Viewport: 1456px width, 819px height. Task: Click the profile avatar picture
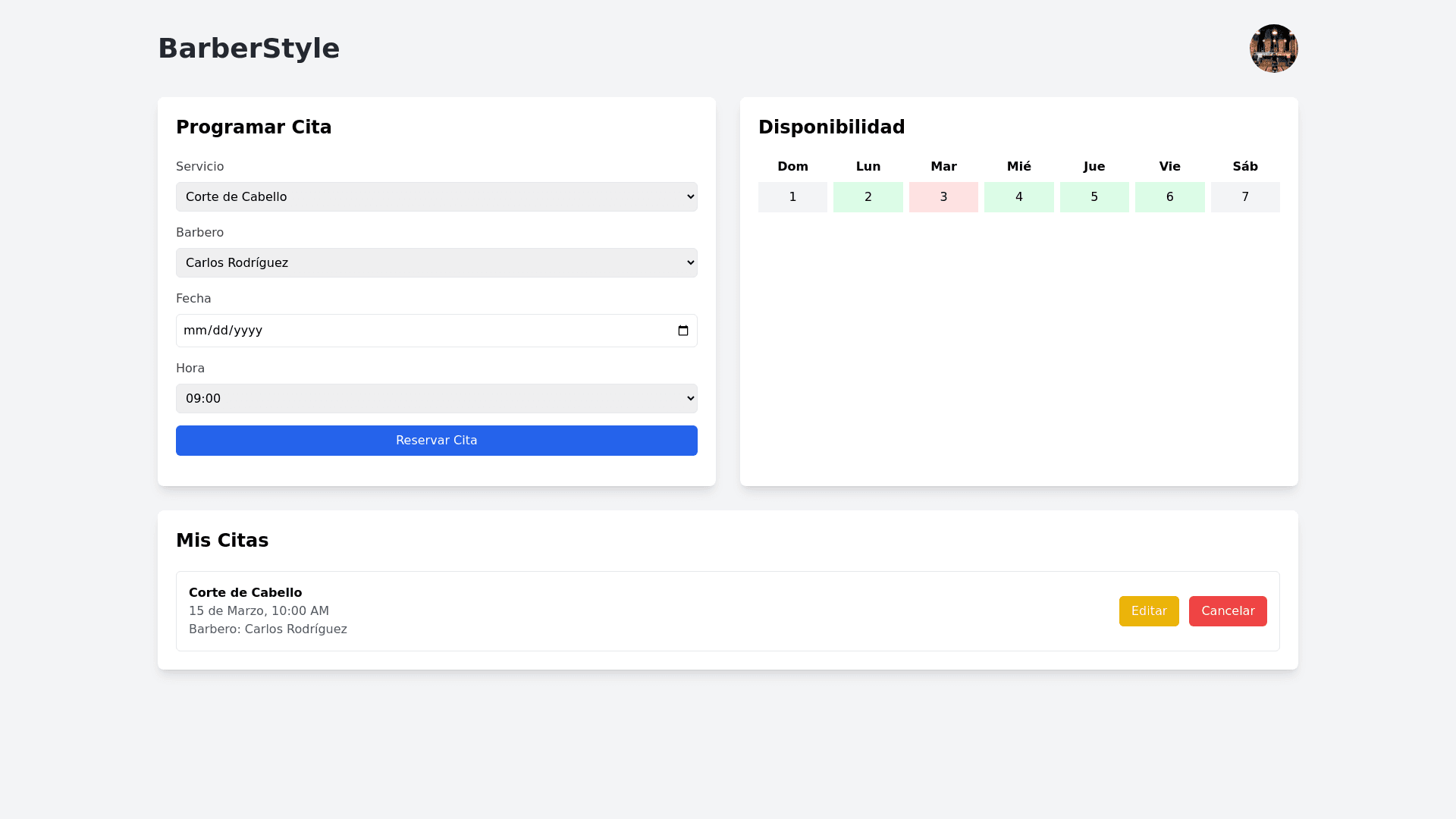click(x=1273, y=49)
